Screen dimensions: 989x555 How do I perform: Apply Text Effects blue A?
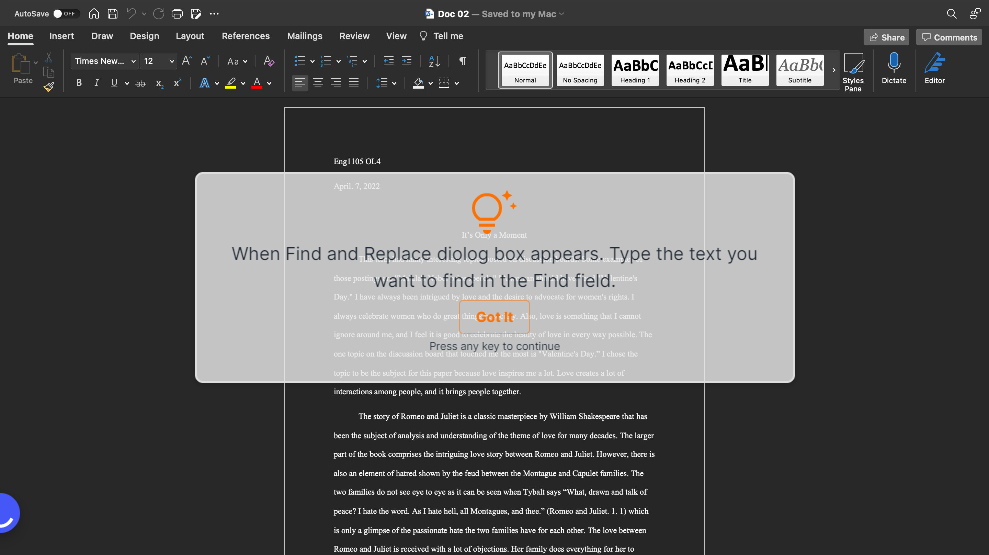tap(204, 83)
